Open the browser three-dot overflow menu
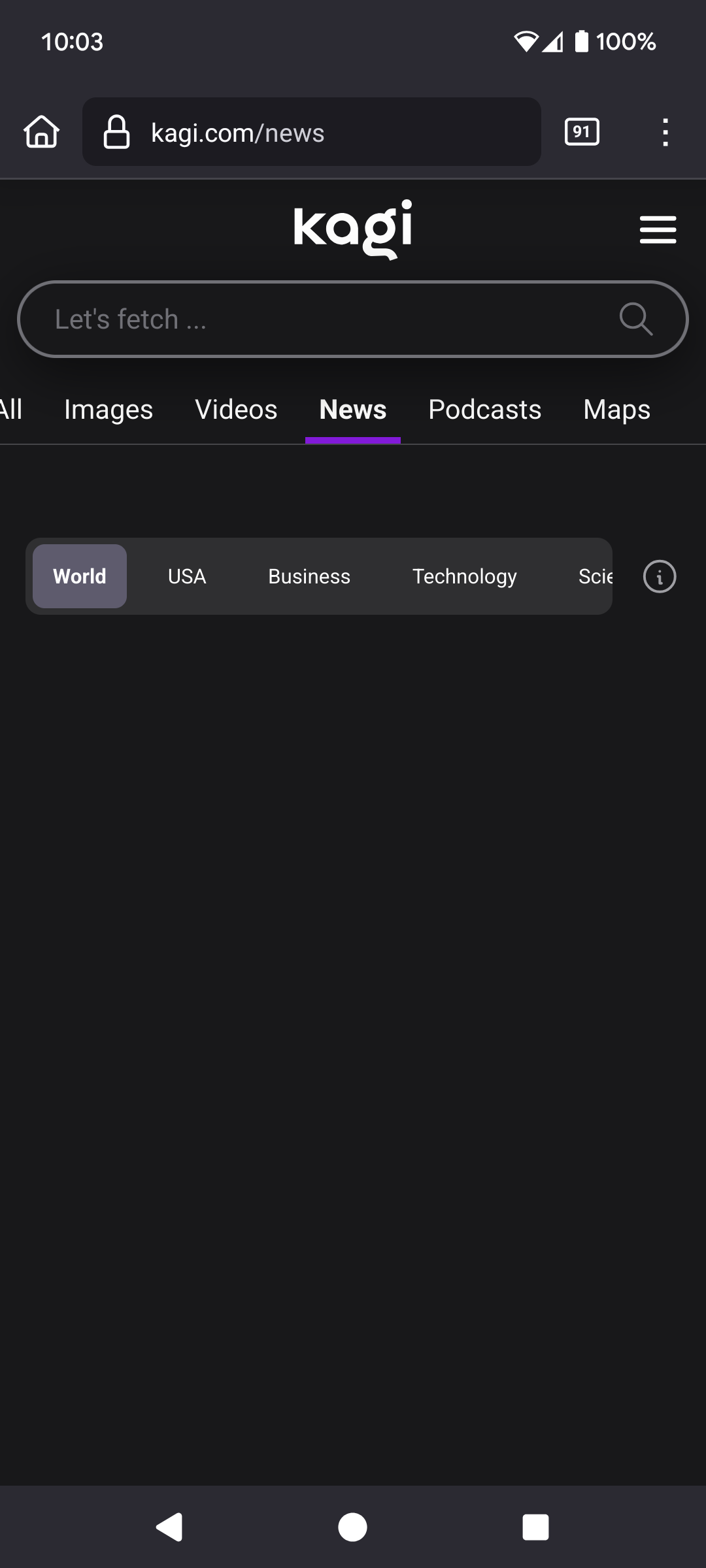 click(x=665, y=132)
